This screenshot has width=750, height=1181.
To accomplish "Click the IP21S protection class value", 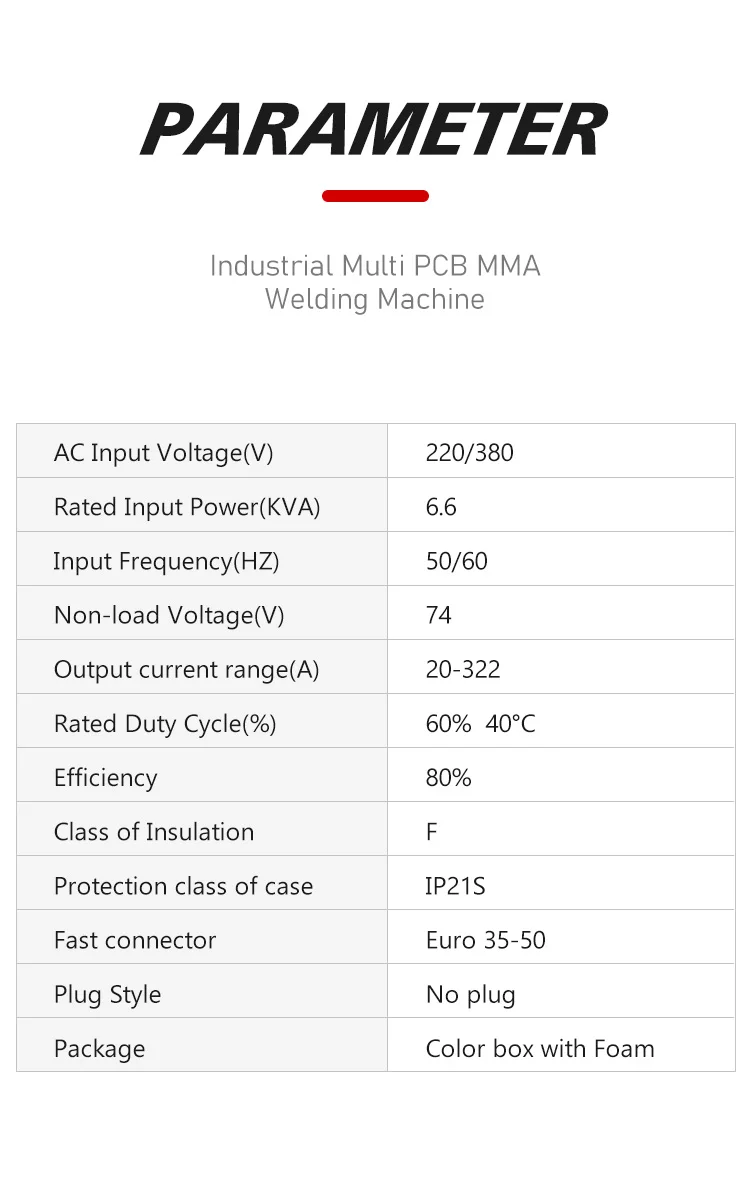I will (455, 886).
